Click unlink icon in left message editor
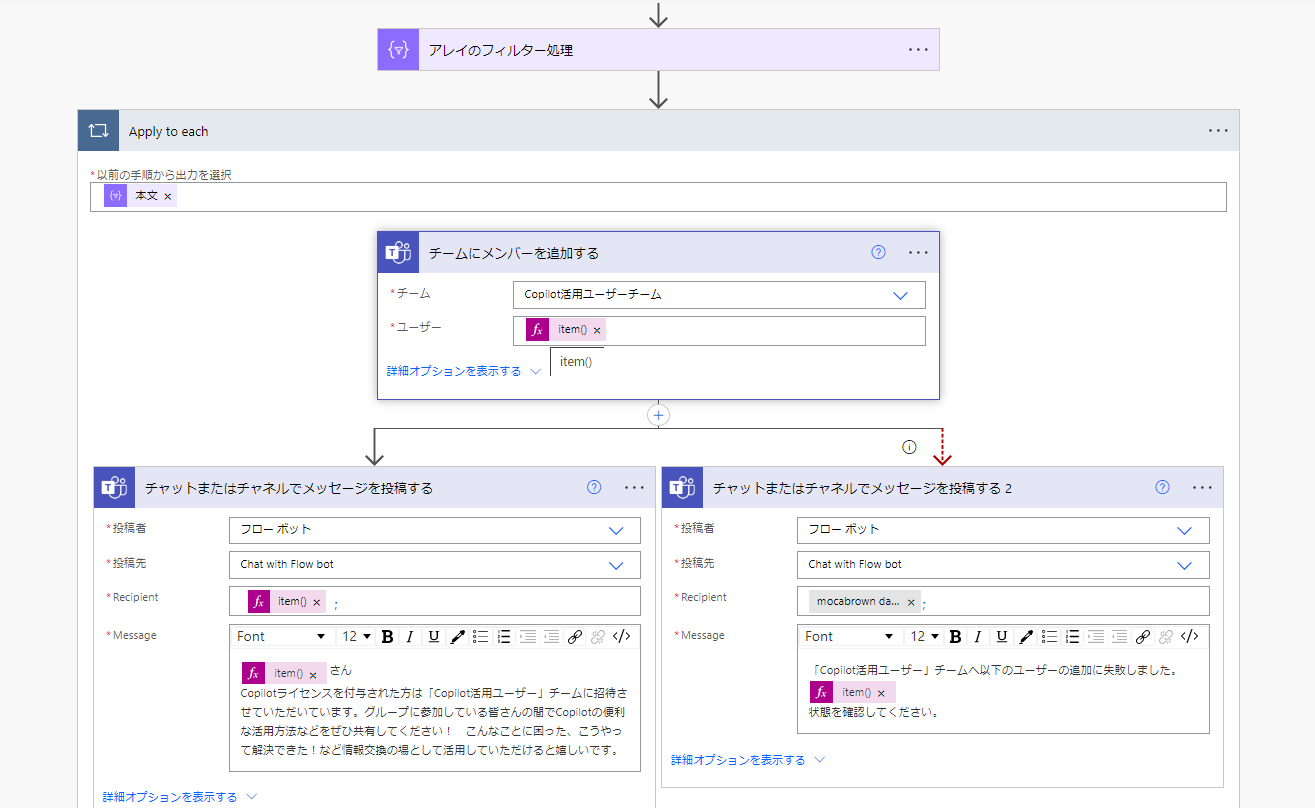The height and width of the screenshot is (808, 1315). pos(598,636)
